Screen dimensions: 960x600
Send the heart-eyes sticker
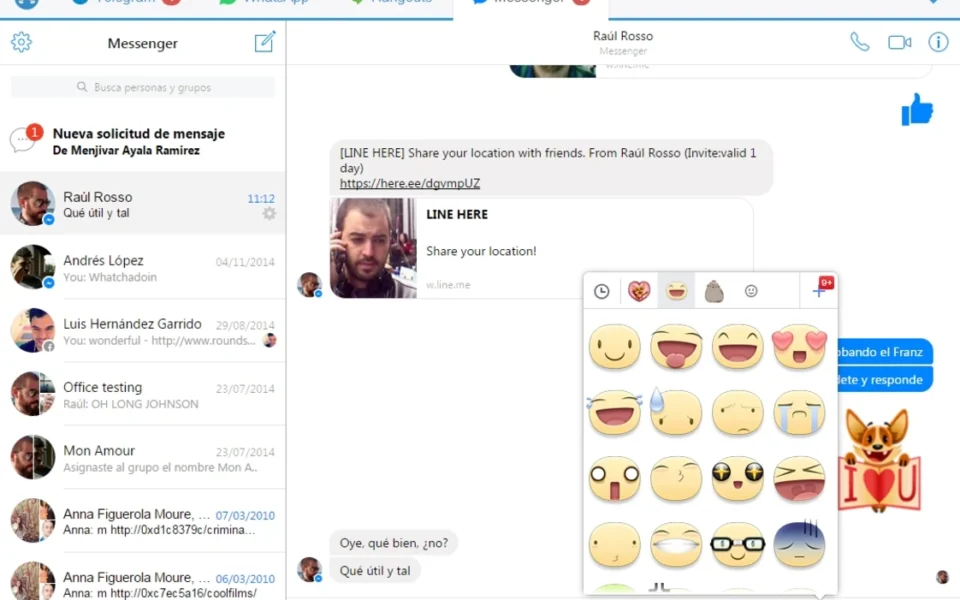pyautogui.click(x=799, y=347)
